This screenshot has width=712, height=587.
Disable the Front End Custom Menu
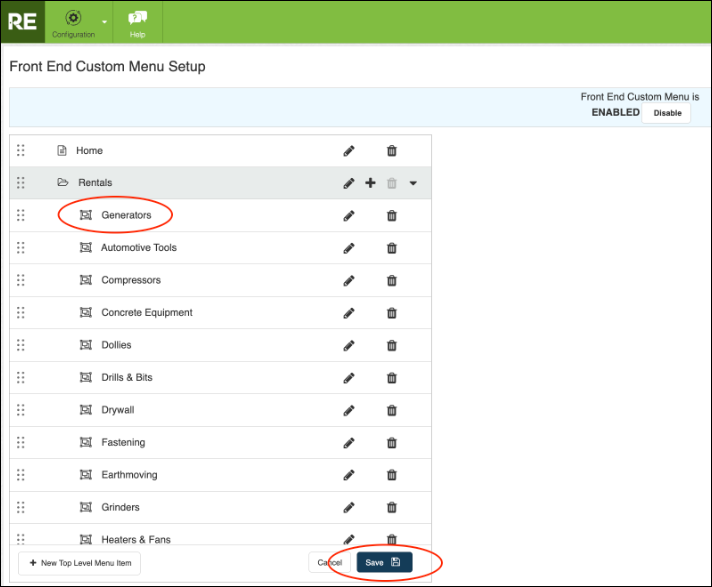667,113
